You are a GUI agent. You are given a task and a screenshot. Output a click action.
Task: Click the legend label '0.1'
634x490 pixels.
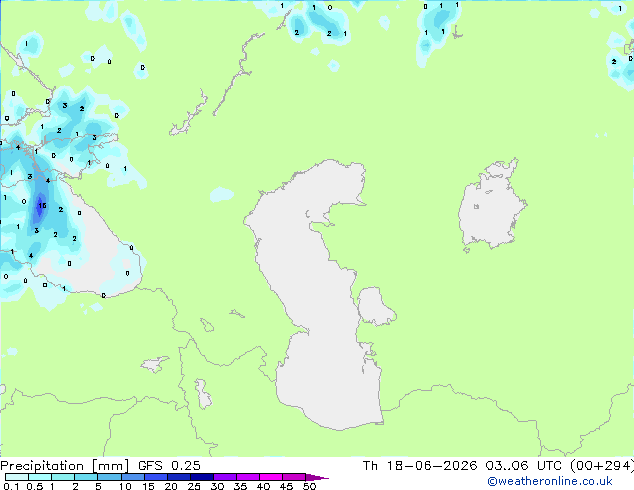point(11,486)
